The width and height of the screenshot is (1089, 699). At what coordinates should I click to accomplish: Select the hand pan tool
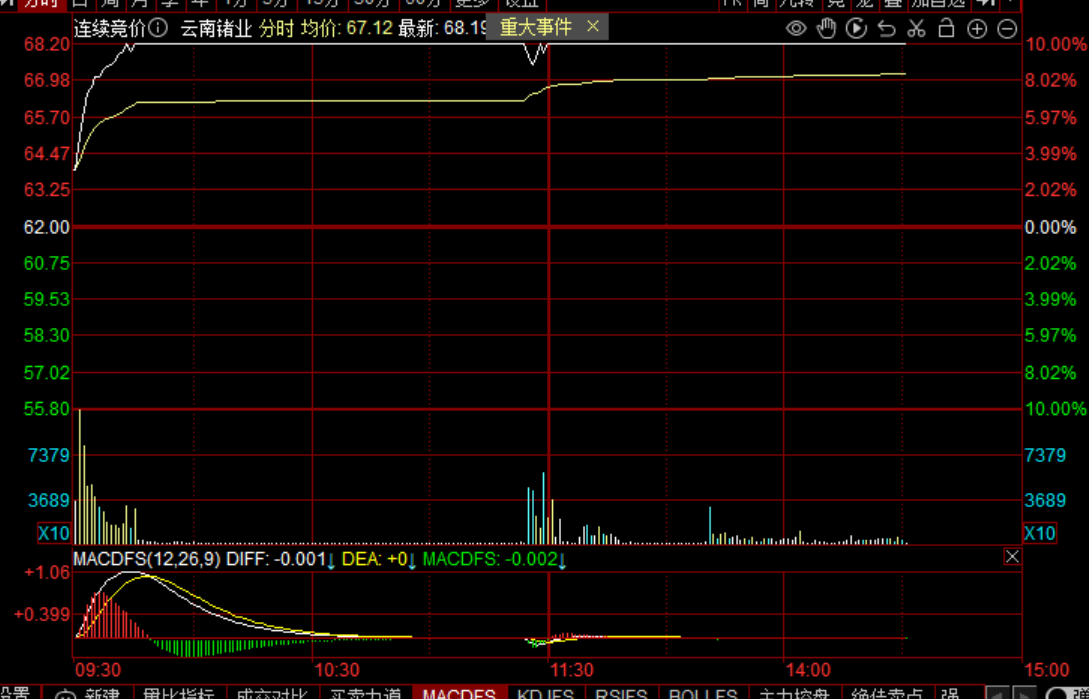point(826,28)
